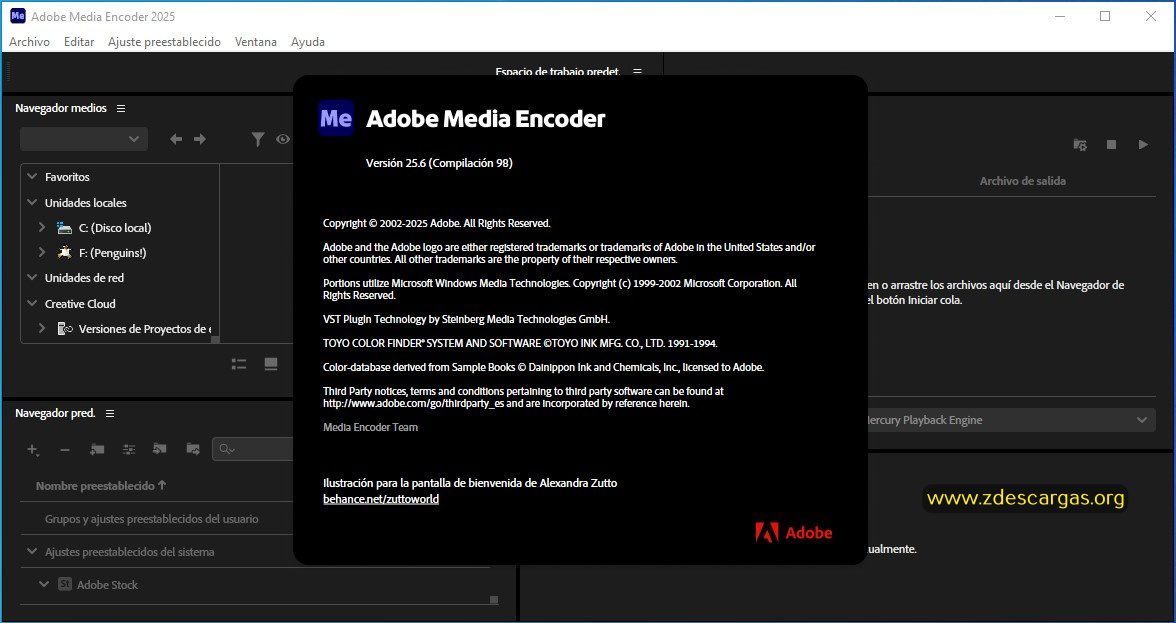Export presets with the folder export icon

(x=193, y=449)
